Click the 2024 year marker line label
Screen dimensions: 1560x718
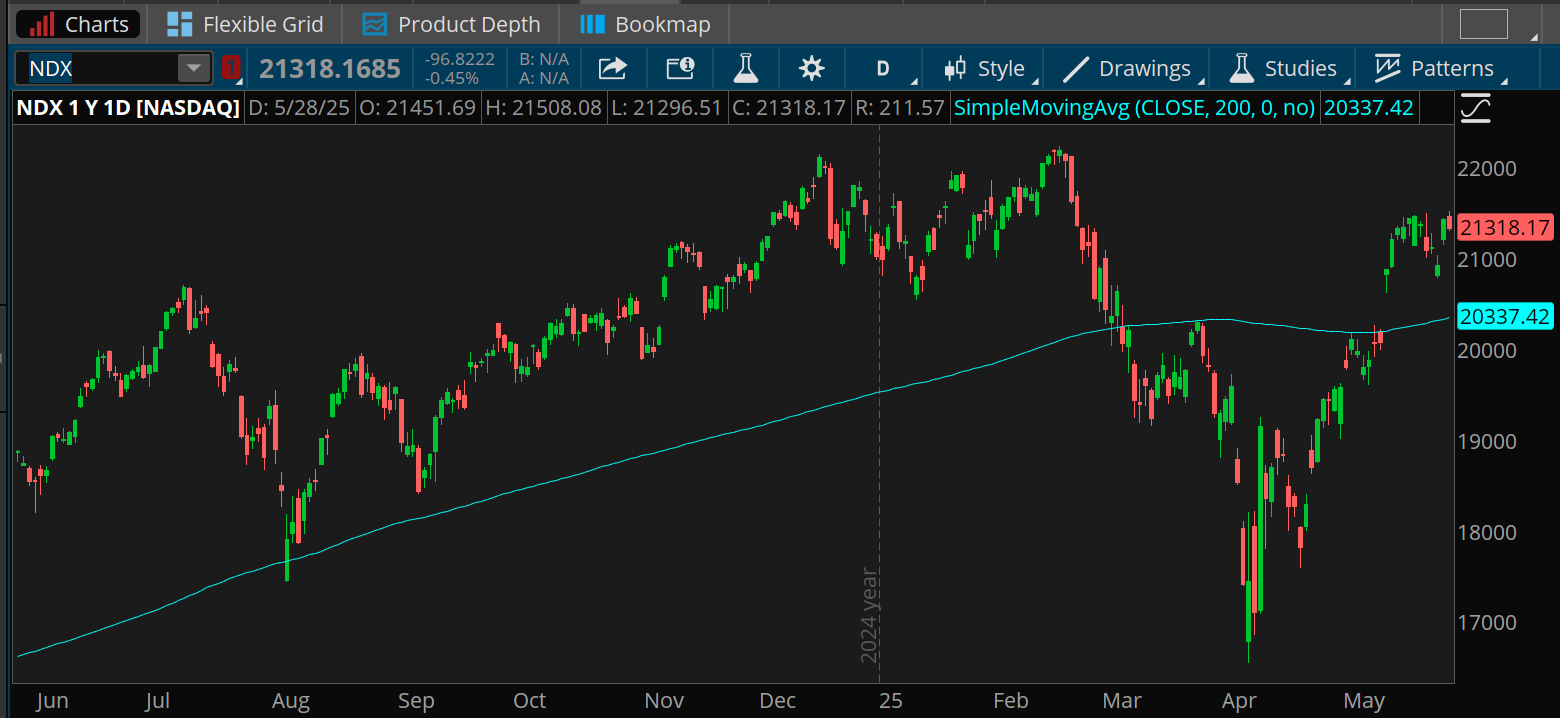click(869, 615)
